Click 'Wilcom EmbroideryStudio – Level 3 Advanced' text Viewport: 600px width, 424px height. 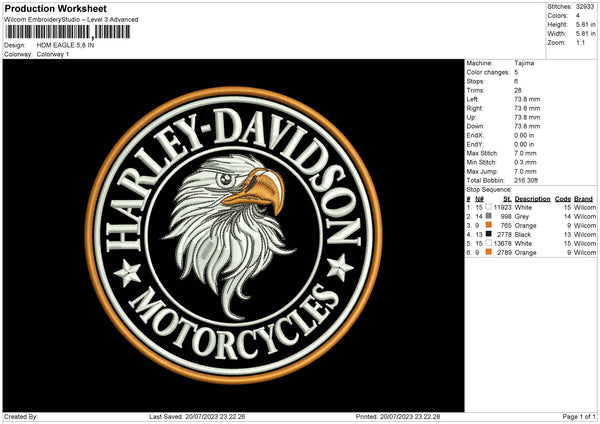tap(71, 20)
